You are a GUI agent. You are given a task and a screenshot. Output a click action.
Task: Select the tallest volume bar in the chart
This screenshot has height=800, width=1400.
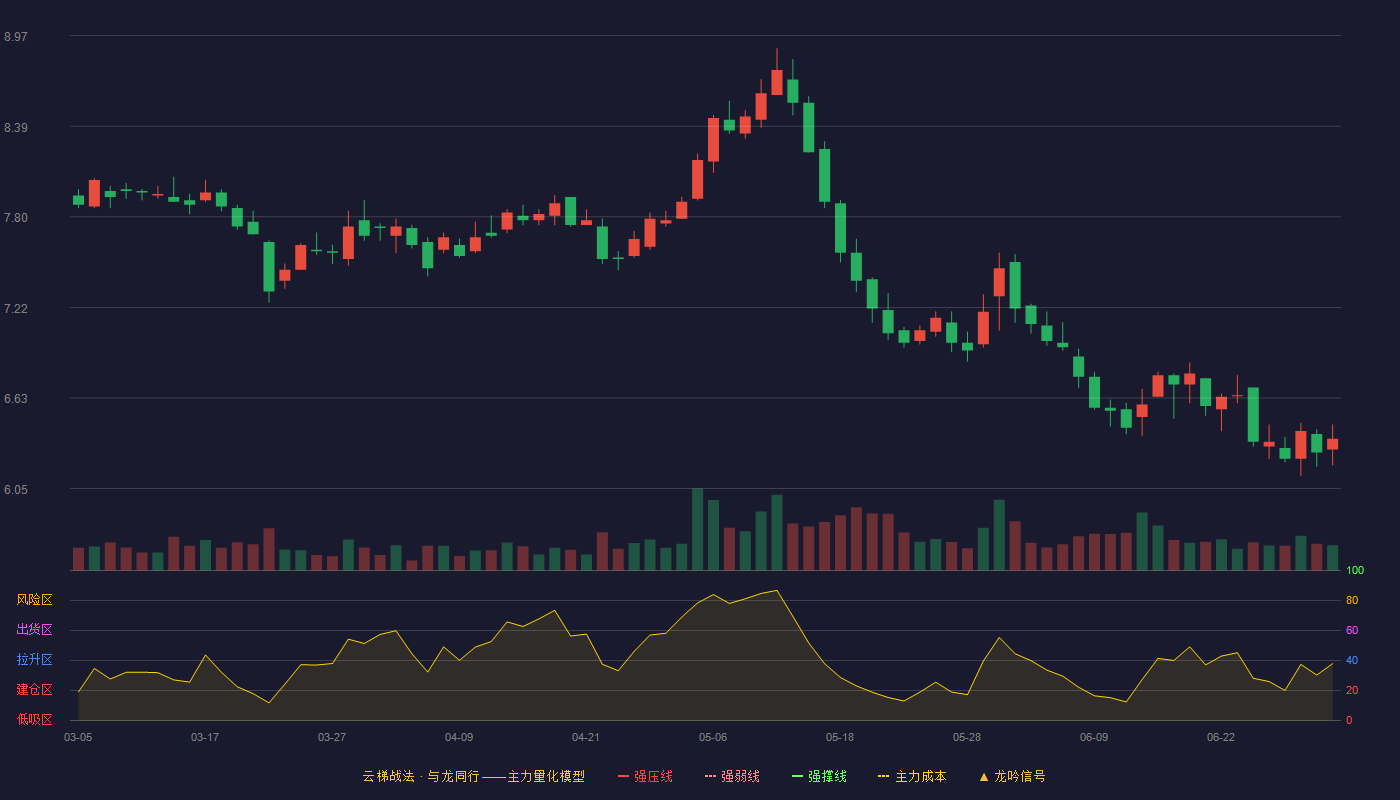(x=697, y=529)
